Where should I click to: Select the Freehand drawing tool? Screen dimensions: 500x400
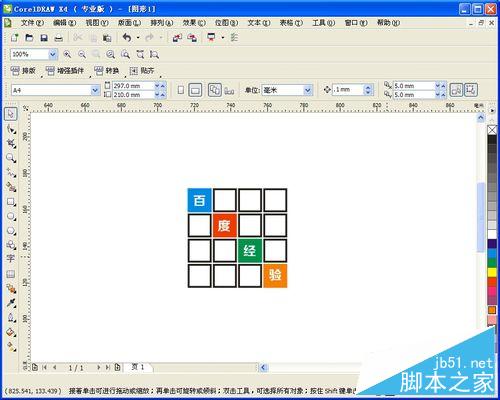(11, 173)
